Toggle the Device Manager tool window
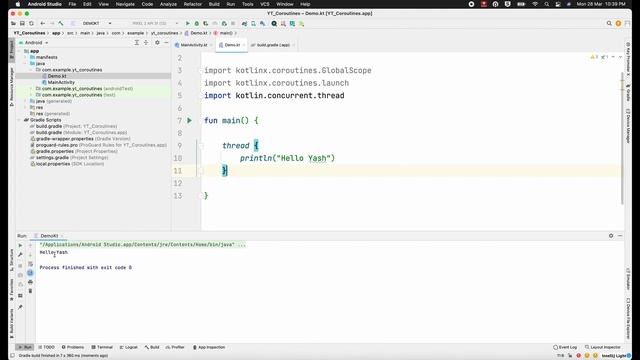 coord(628,126)
